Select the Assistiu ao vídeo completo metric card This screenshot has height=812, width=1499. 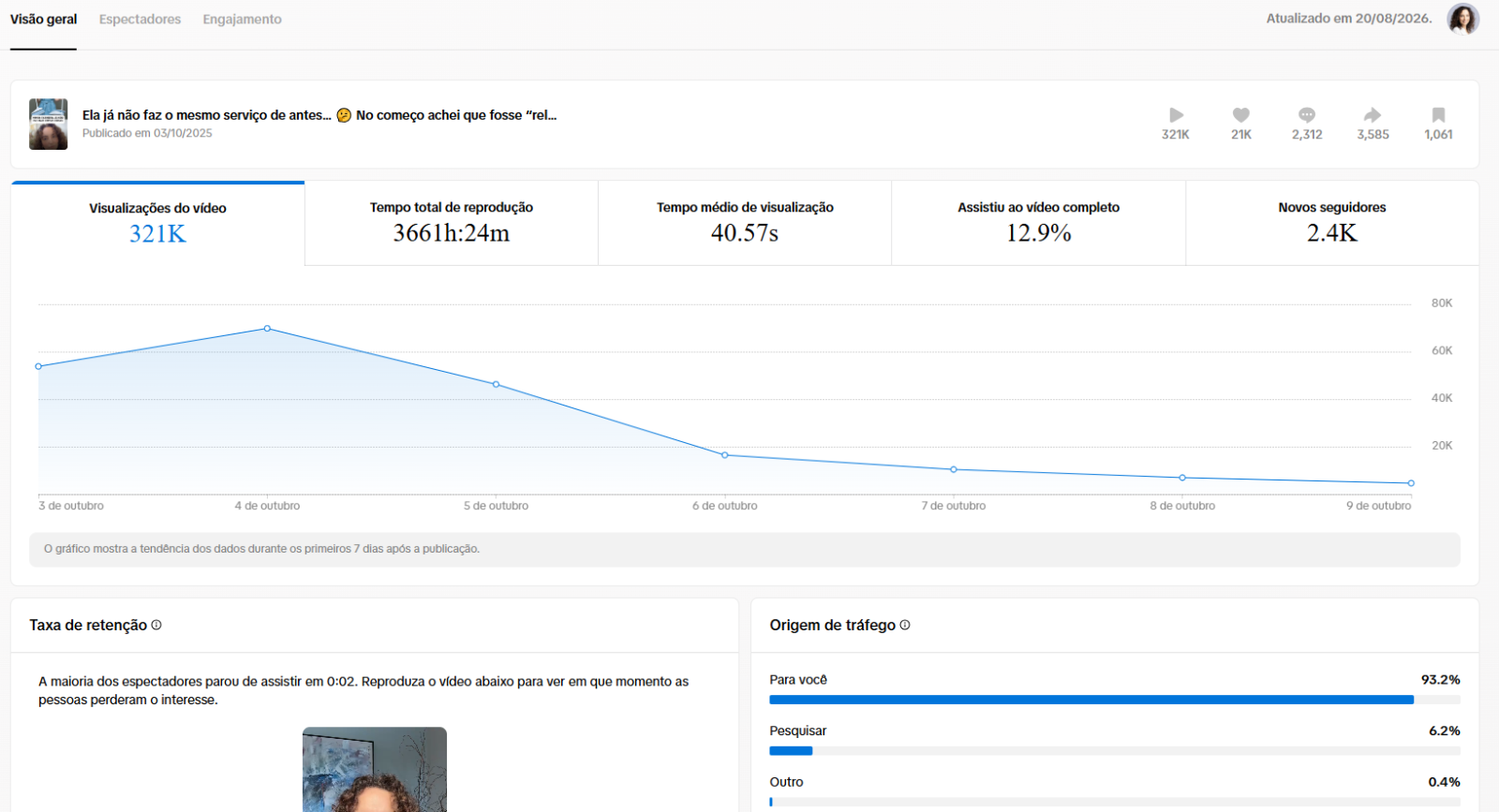(x=1038, y=223)
